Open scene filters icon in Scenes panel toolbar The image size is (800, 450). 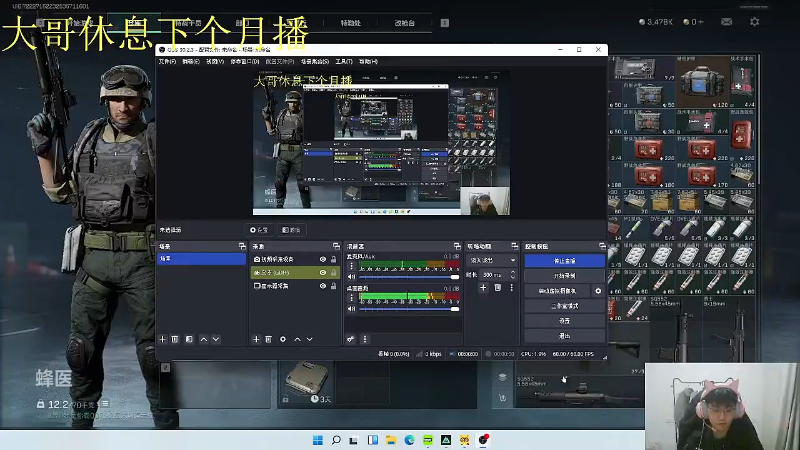(x=189, y=339)
